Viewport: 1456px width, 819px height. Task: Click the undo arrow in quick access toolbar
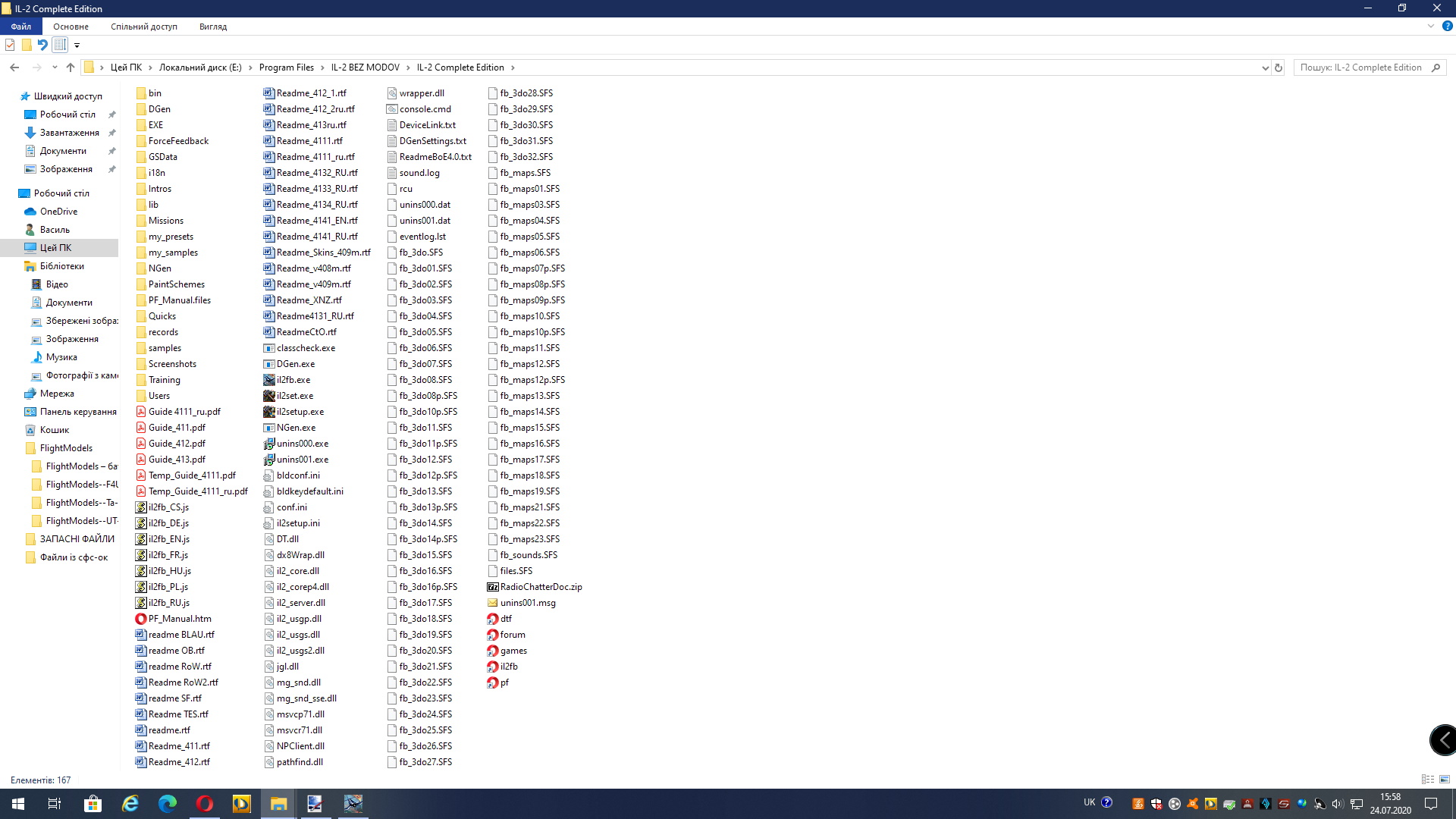point(42,45)
